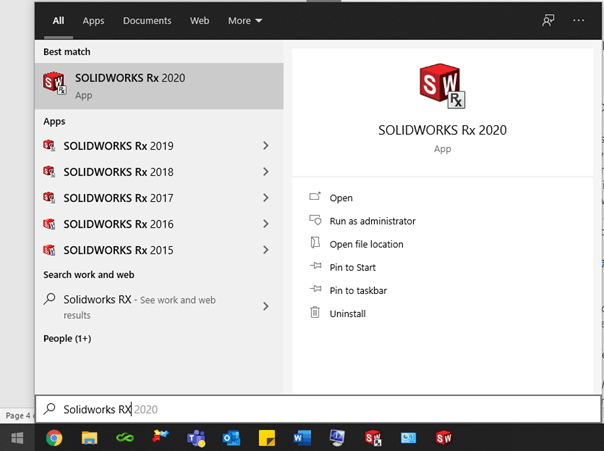
Task: Click the Pin to Start pin icon
Action: point(315,266)
